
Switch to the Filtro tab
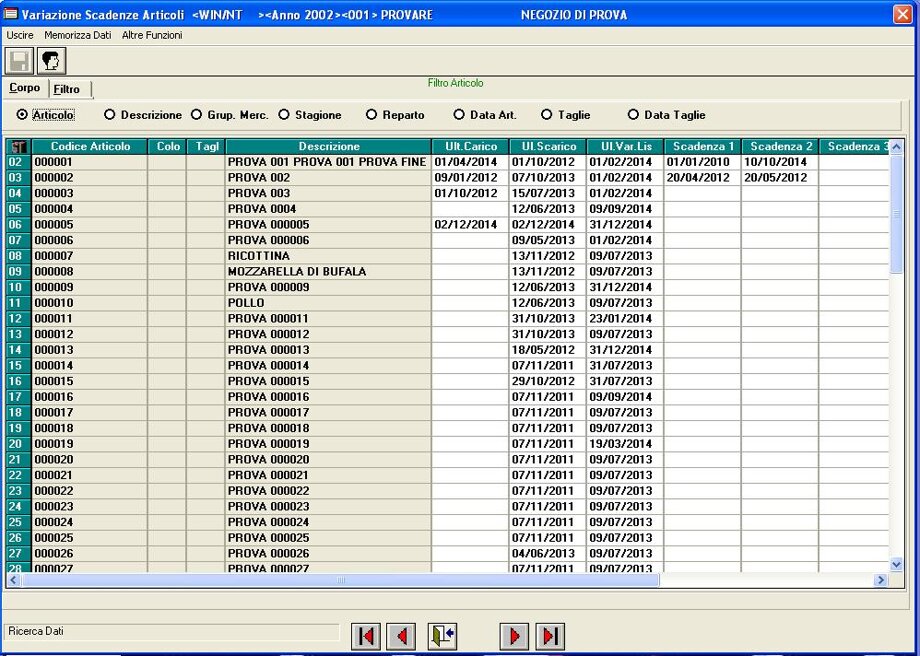(x=68, y=89)
